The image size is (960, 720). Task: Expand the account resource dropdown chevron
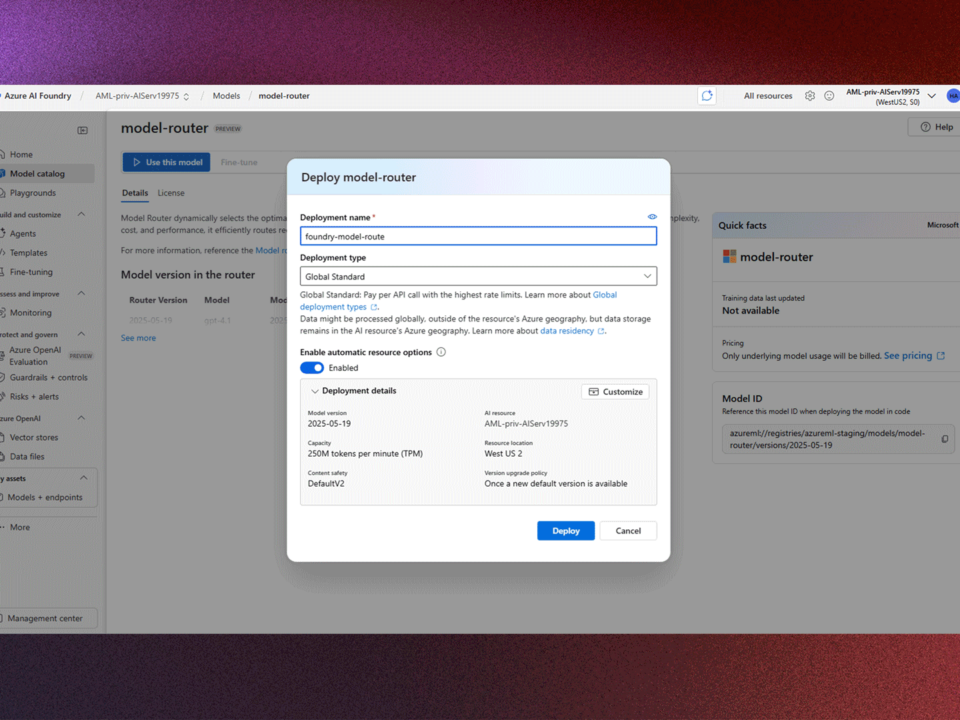[x=931, y=96]
